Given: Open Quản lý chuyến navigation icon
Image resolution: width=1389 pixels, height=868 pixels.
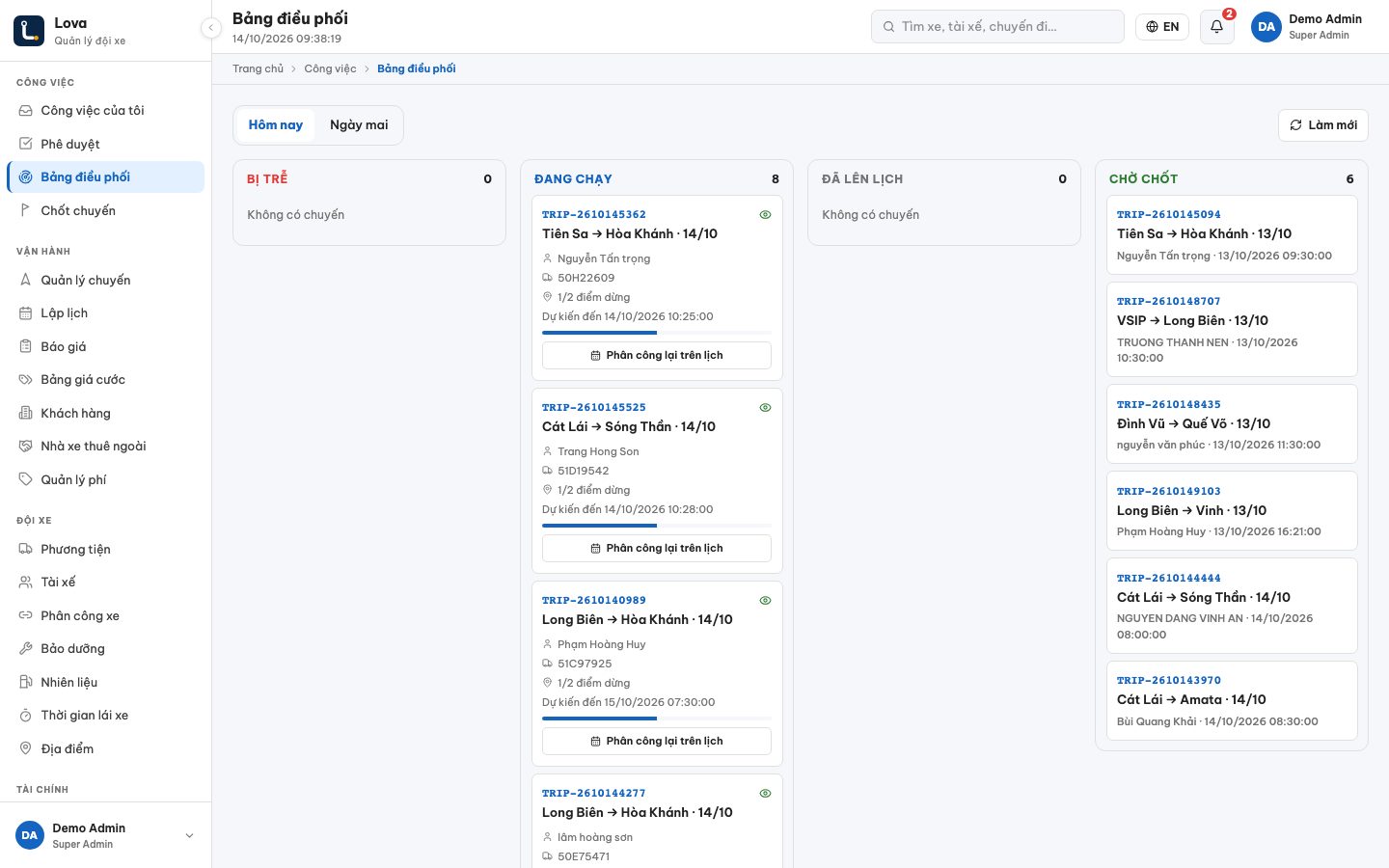Looking at the screenshot, I should [x=26, y=280].
